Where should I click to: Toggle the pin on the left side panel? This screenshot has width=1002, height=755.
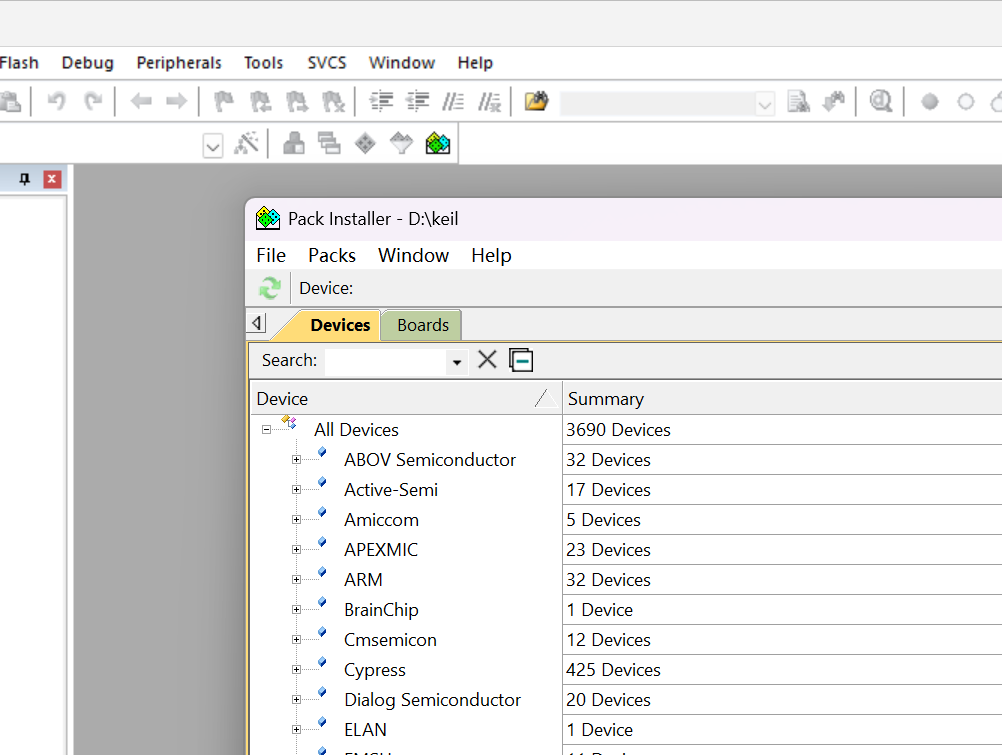[x=25, y=179]
